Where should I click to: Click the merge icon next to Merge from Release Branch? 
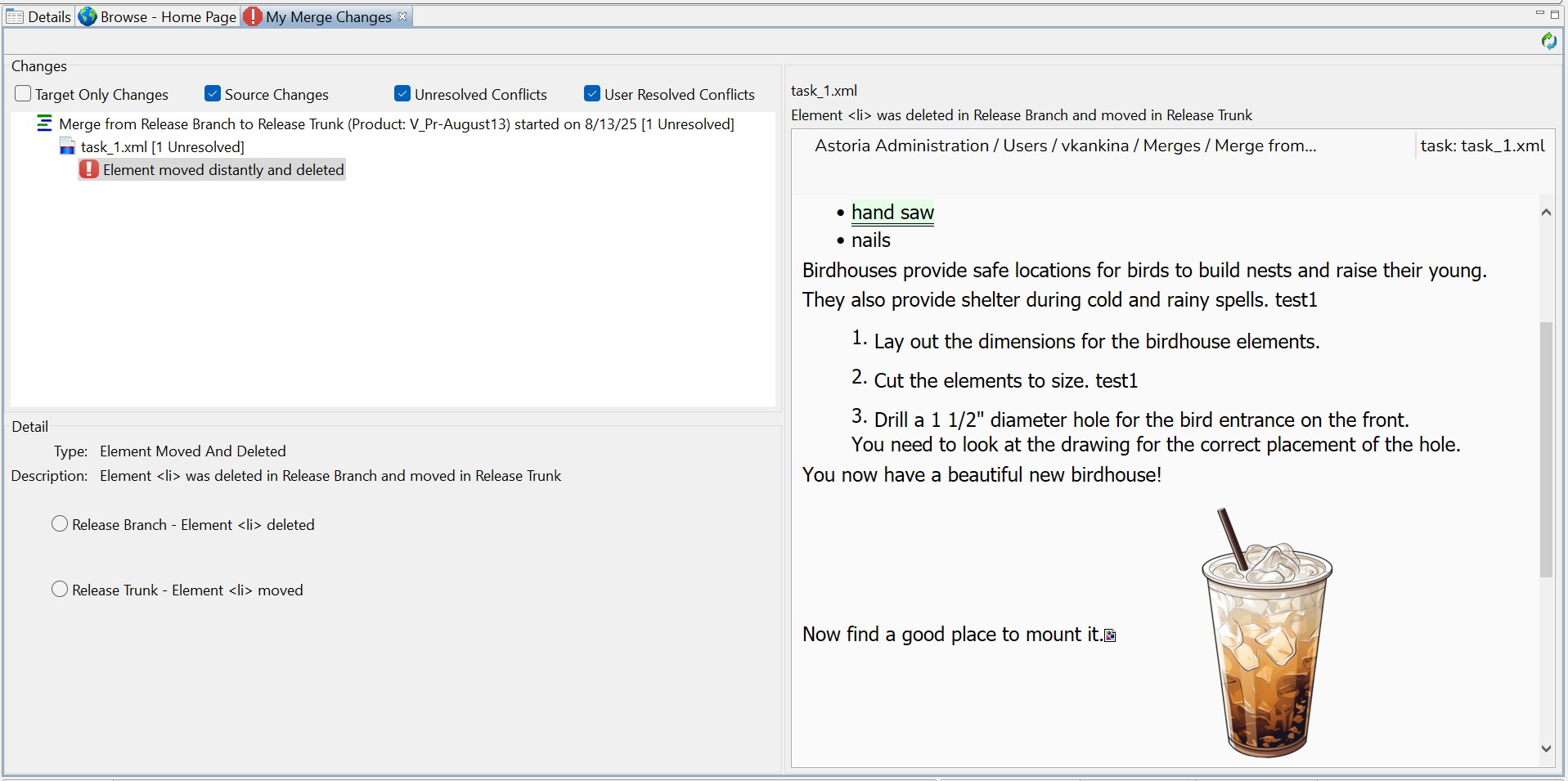click(x=44, y=124)
